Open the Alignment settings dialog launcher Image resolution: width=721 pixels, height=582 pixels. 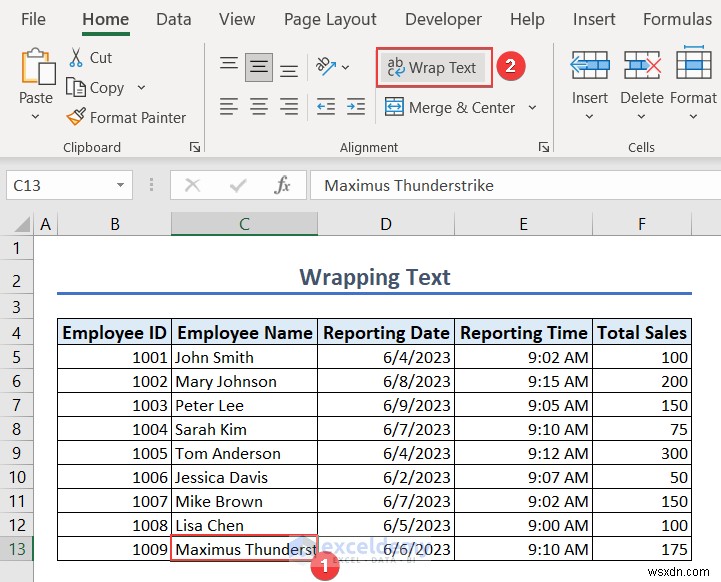coord(544,147)
